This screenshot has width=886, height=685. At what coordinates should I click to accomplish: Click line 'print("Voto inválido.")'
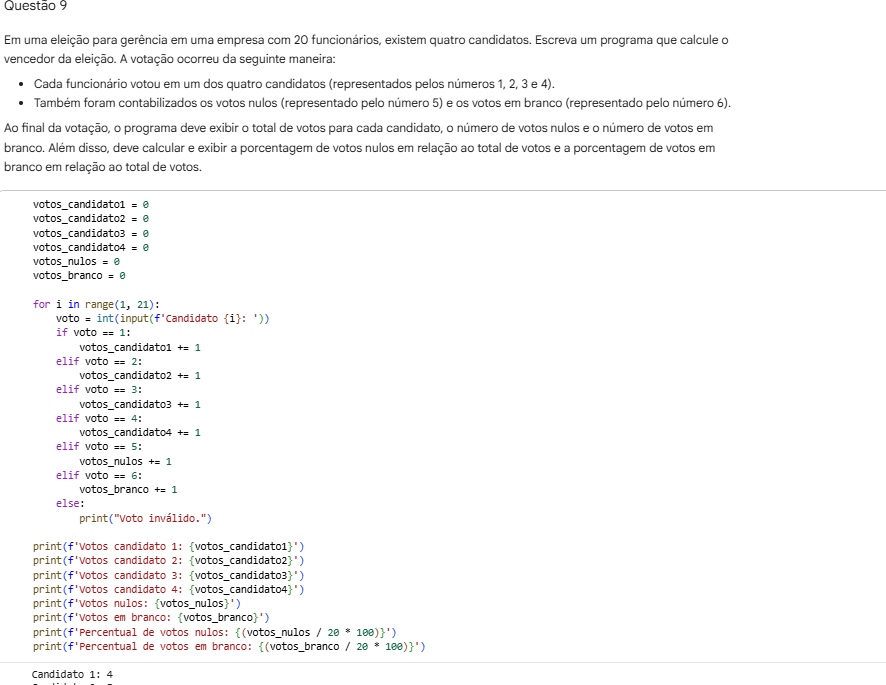[x=145, y=519]
